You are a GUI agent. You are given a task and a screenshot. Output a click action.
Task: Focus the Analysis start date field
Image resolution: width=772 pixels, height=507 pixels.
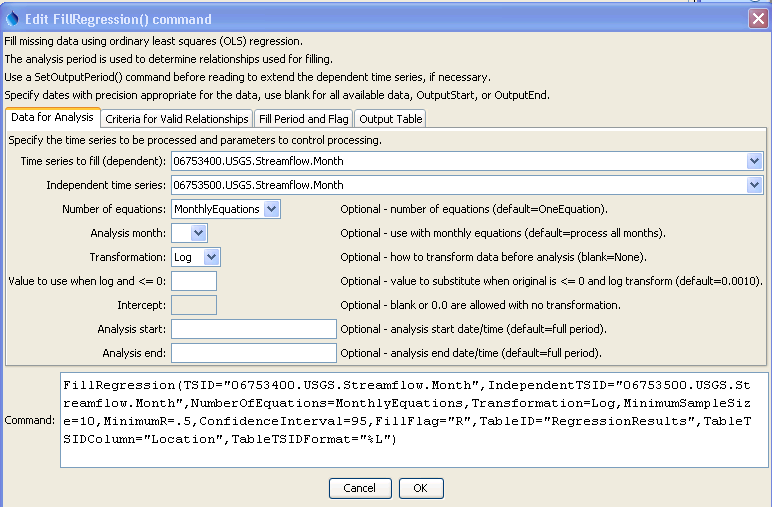(x=254, y=329)
